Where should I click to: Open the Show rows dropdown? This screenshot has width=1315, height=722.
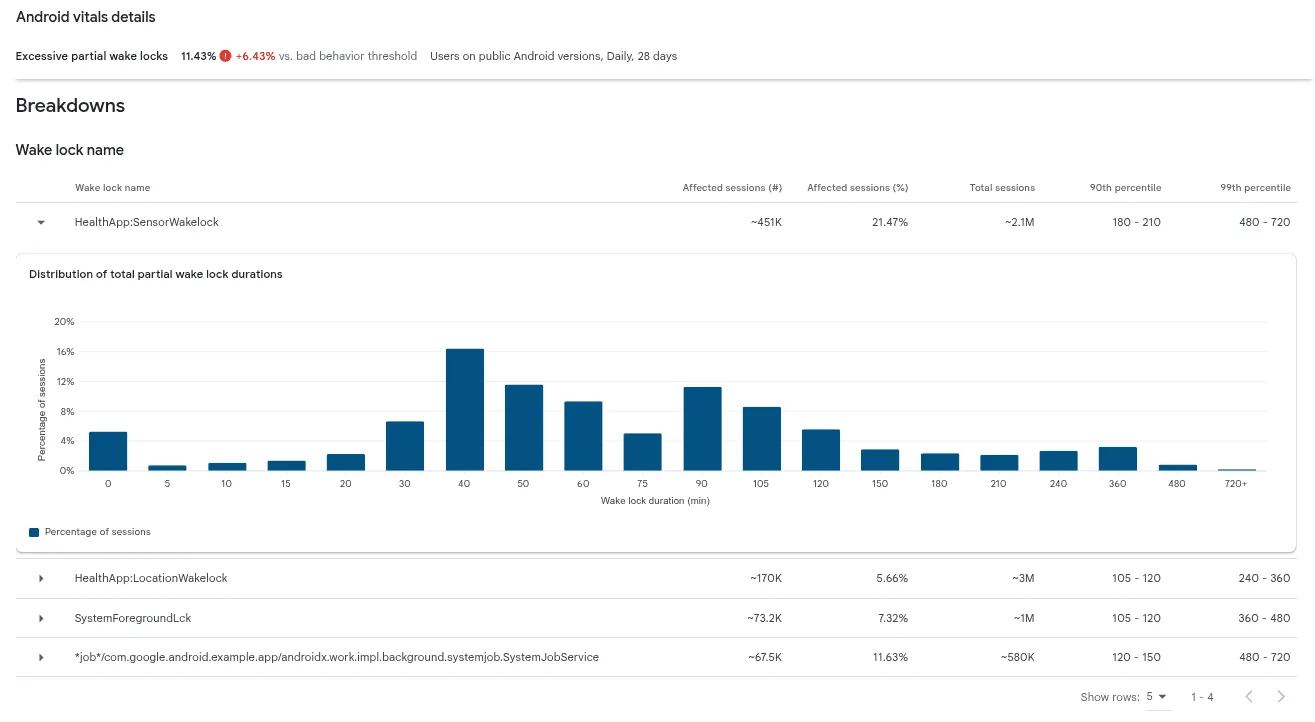click(x=1157, y=697)
